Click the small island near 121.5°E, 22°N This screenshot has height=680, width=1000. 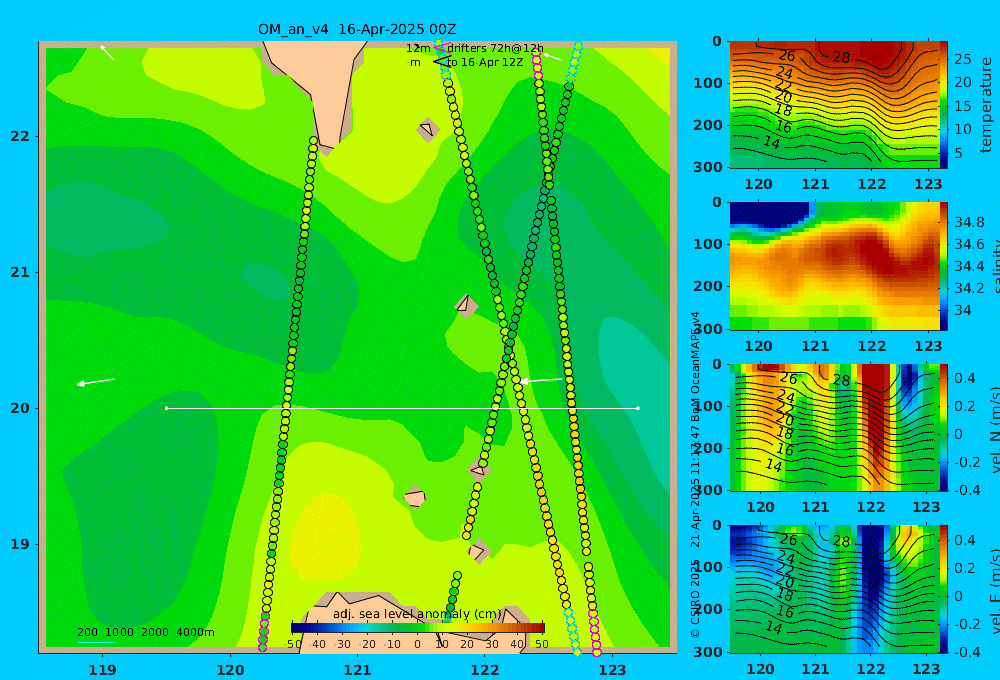[x=427, y=129]
